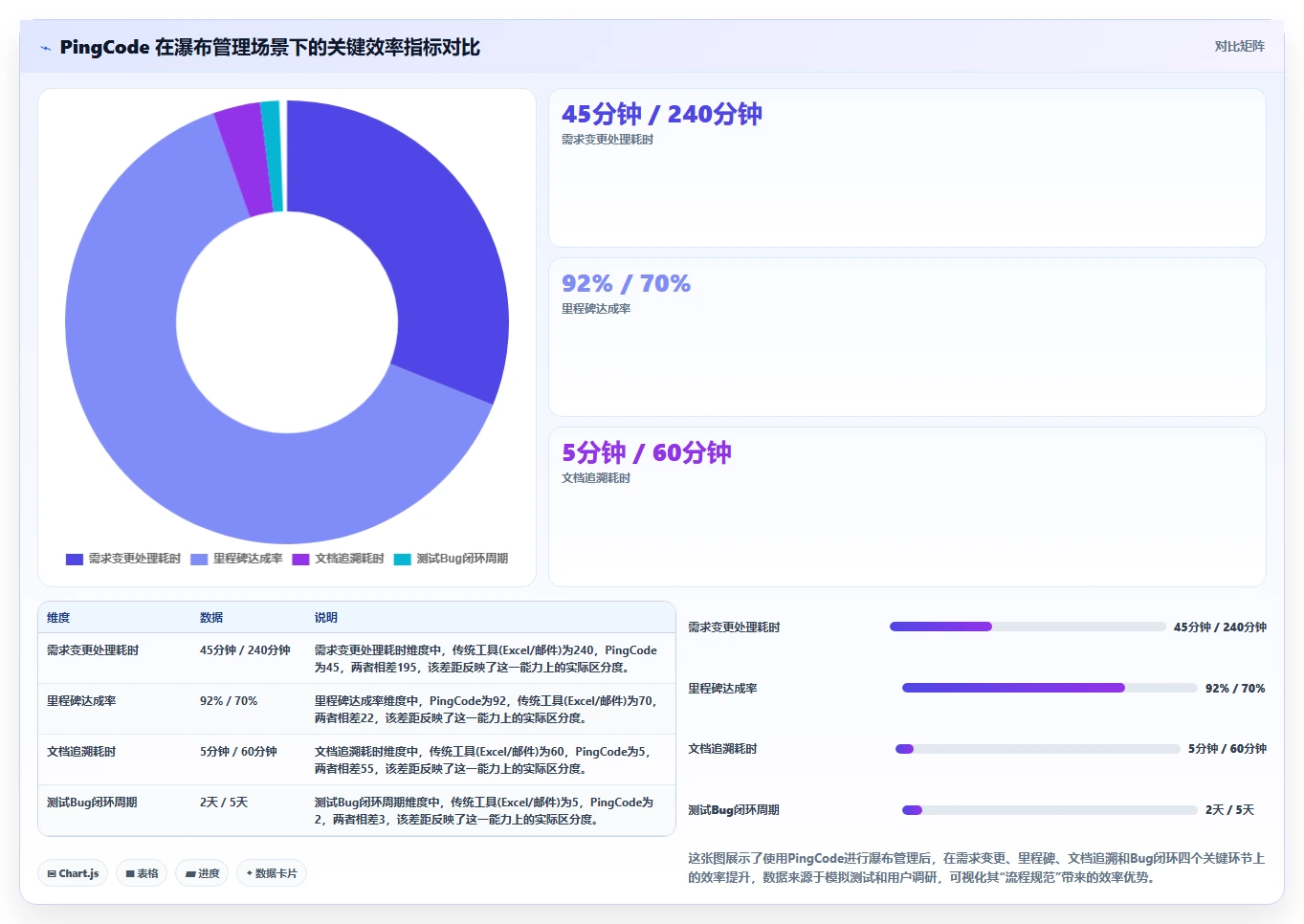The width and height of the screenshot is (1304, 924).
Task: Click the 里程碑达成率 progress bar
Action: (1050, 688)
